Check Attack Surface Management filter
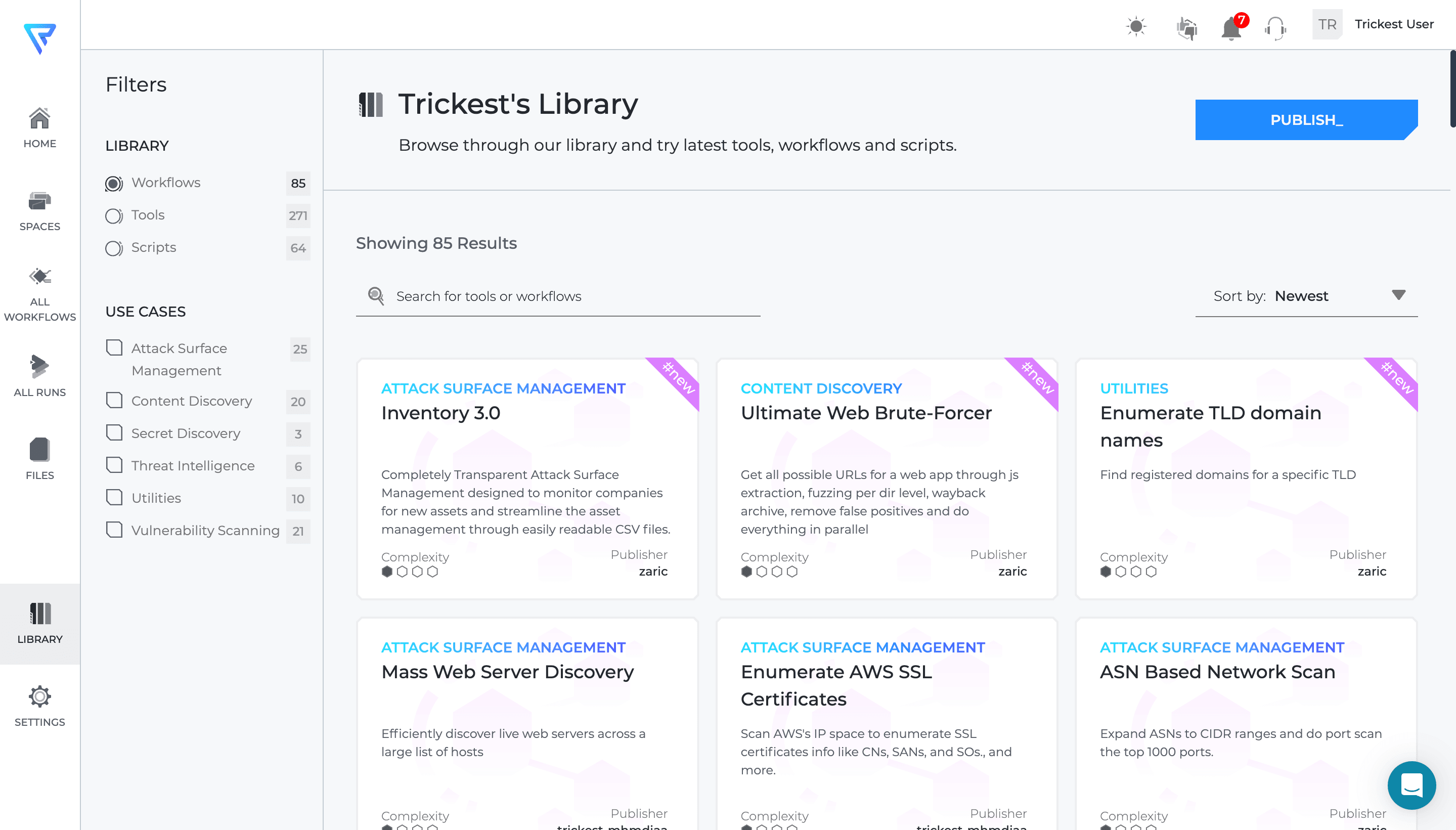Image resolution: width=1456 pixels, height=830 pixels. 114,348
